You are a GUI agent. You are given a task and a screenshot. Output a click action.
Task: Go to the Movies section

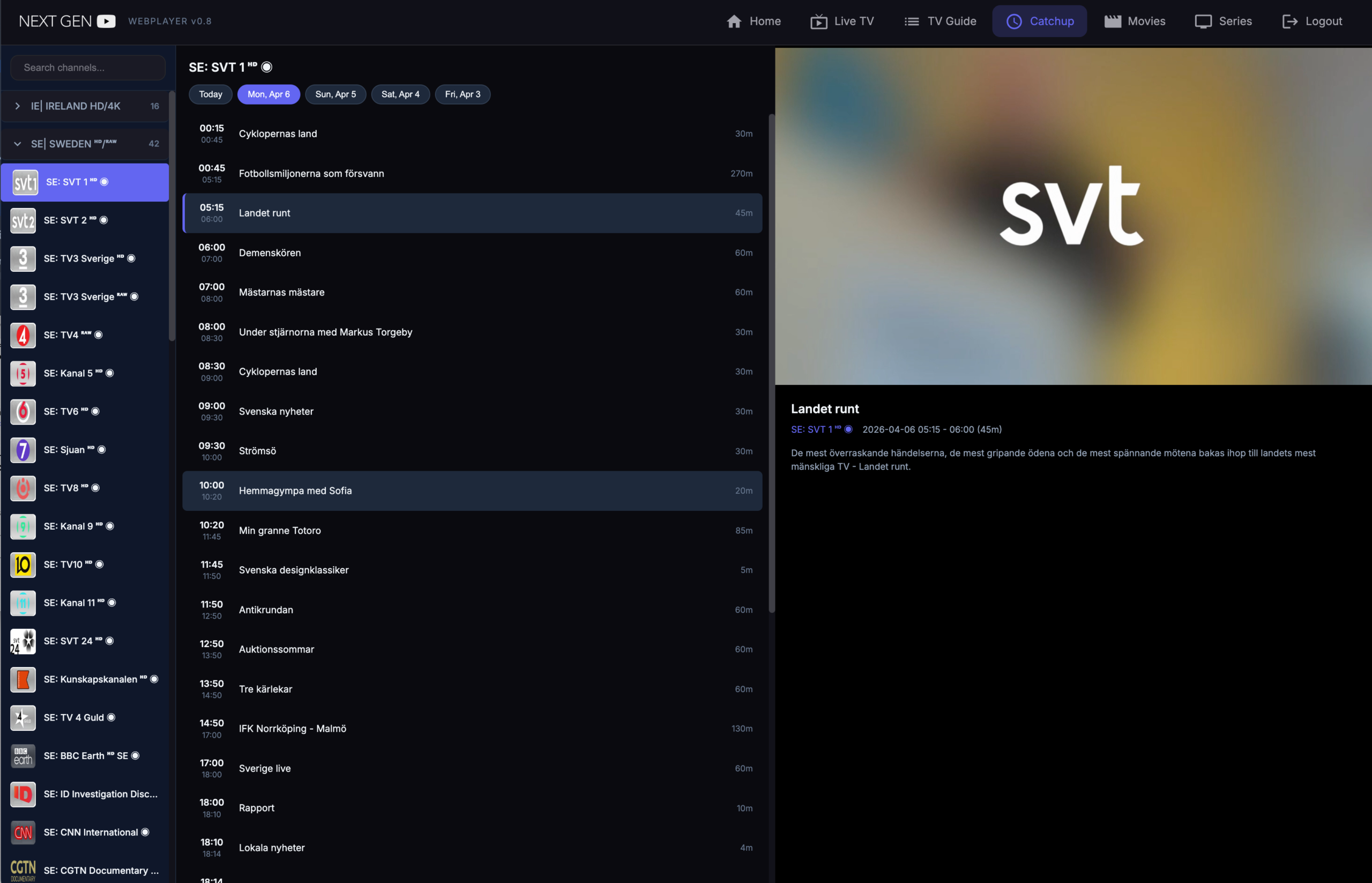tap(1134, 21)
